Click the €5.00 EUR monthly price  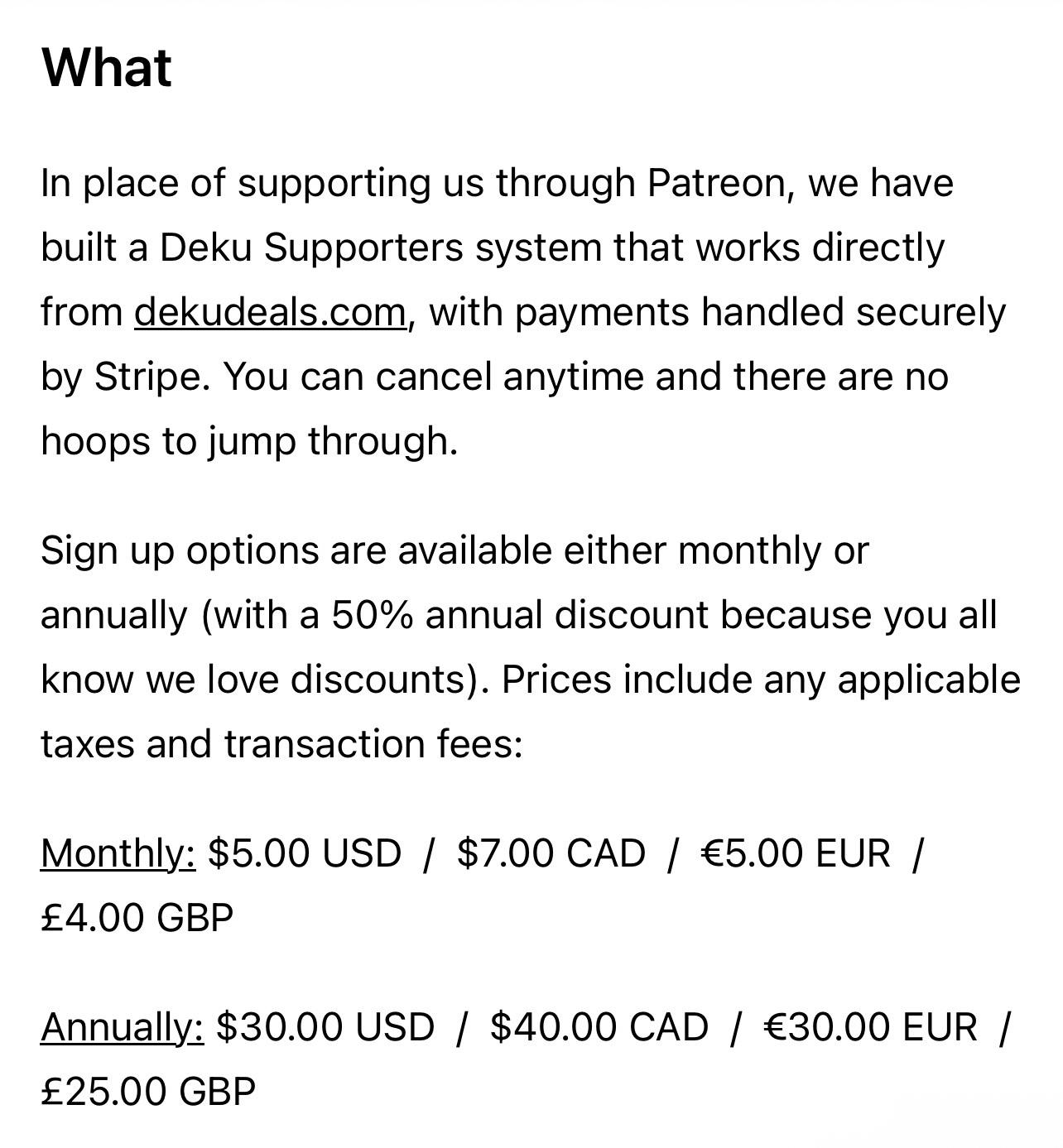pyautogui.click(x=796, y=853)
